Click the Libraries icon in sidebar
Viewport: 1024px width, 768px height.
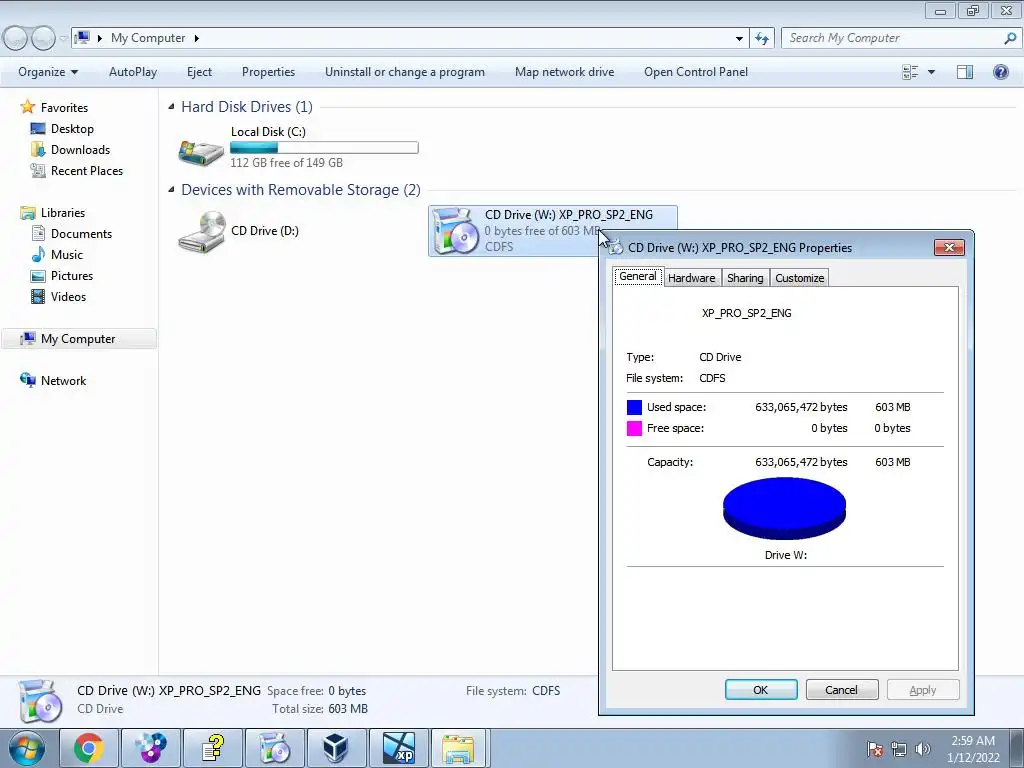(x=28, y=213)
